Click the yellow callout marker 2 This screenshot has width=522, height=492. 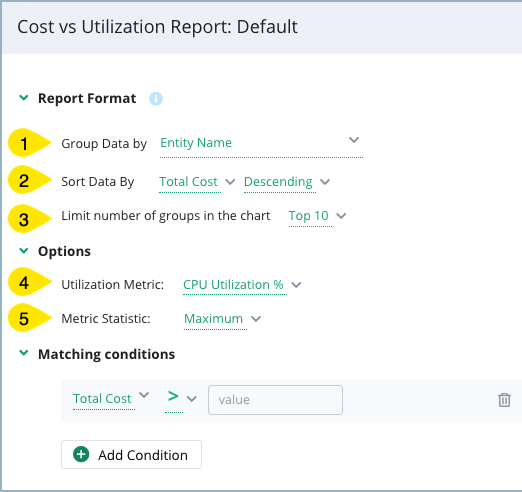(x=29, y=180)
